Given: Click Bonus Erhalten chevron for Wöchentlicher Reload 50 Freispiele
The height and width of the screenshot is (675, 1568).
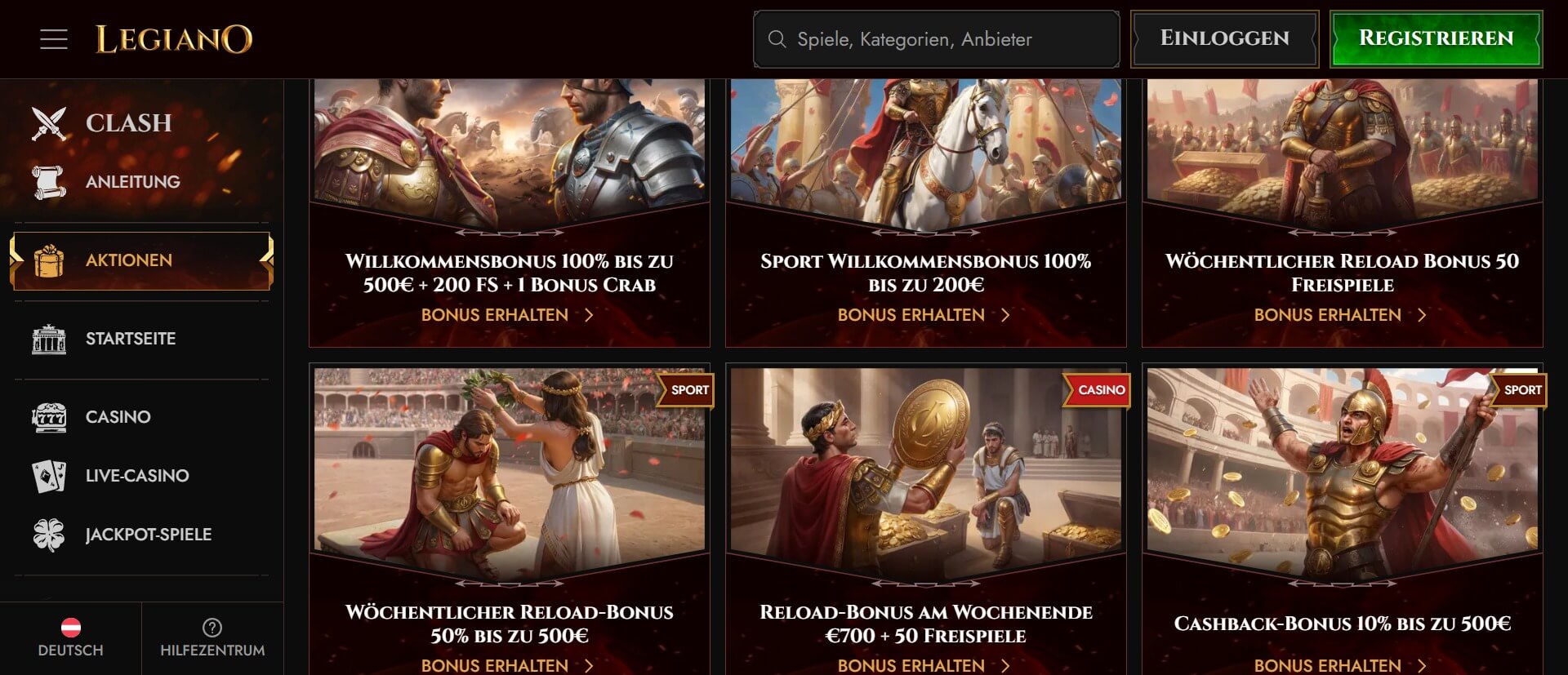Looking at the screenshot, I should (x=1422, y=315).
